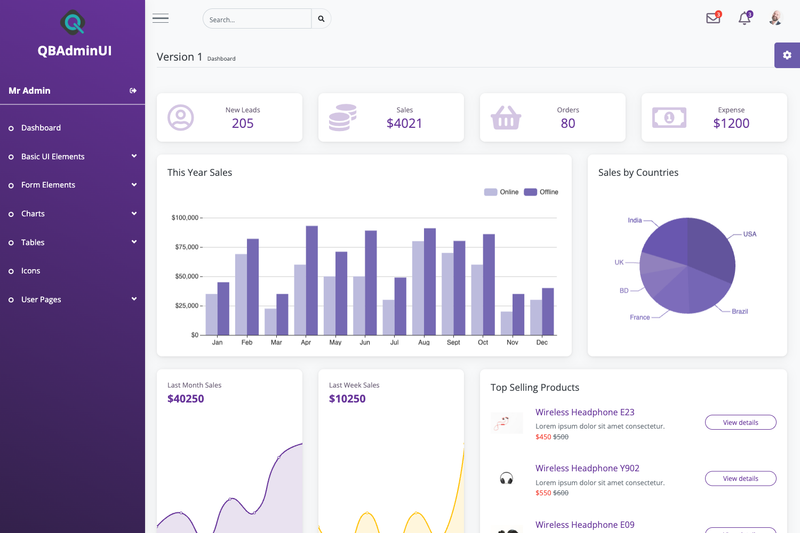
Task: Open Charts menu item
Action: [x=33, y=214]
